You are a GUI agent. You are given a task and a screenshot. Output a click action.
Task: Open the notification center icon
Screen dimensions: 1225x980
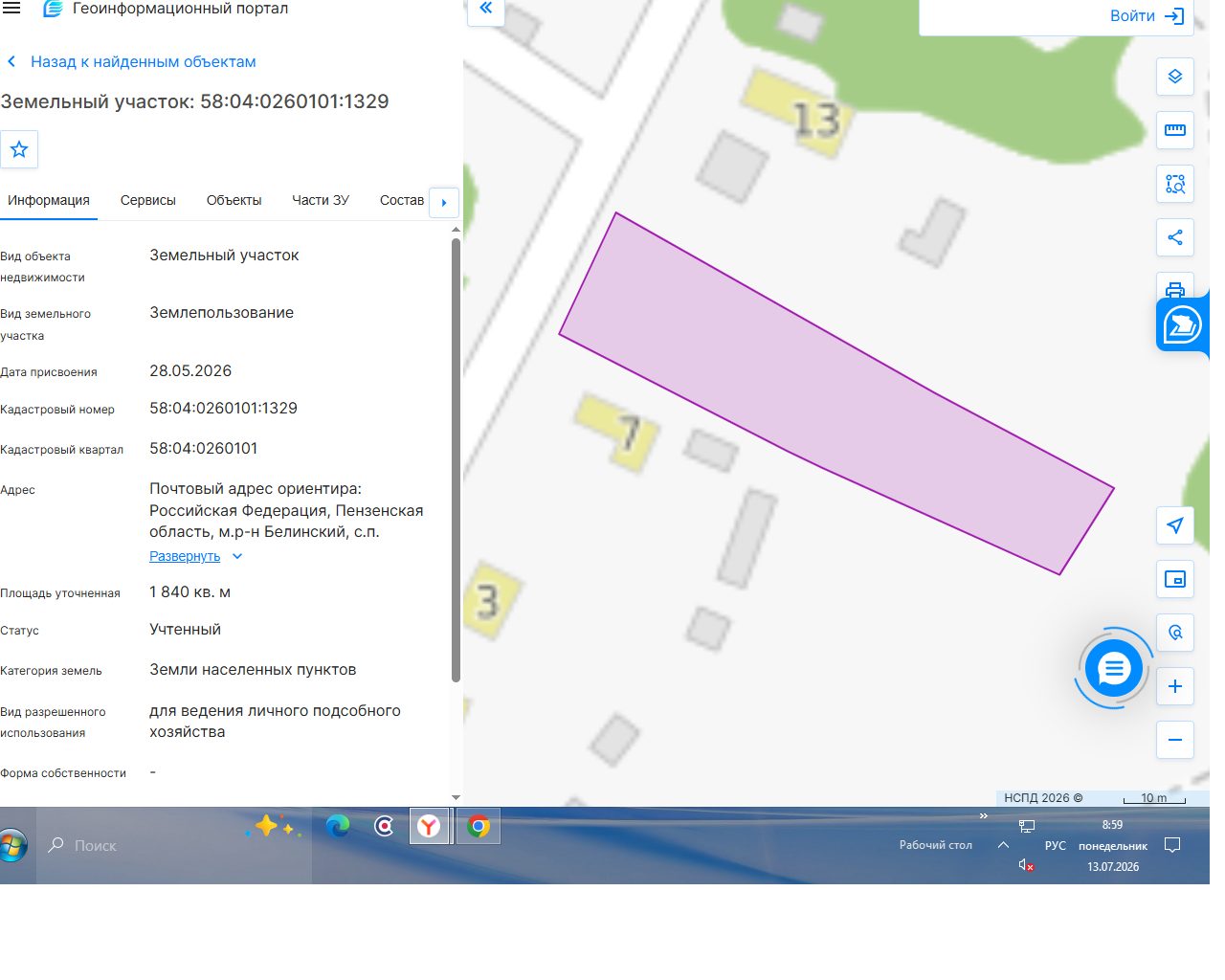tap(1172, 845)
